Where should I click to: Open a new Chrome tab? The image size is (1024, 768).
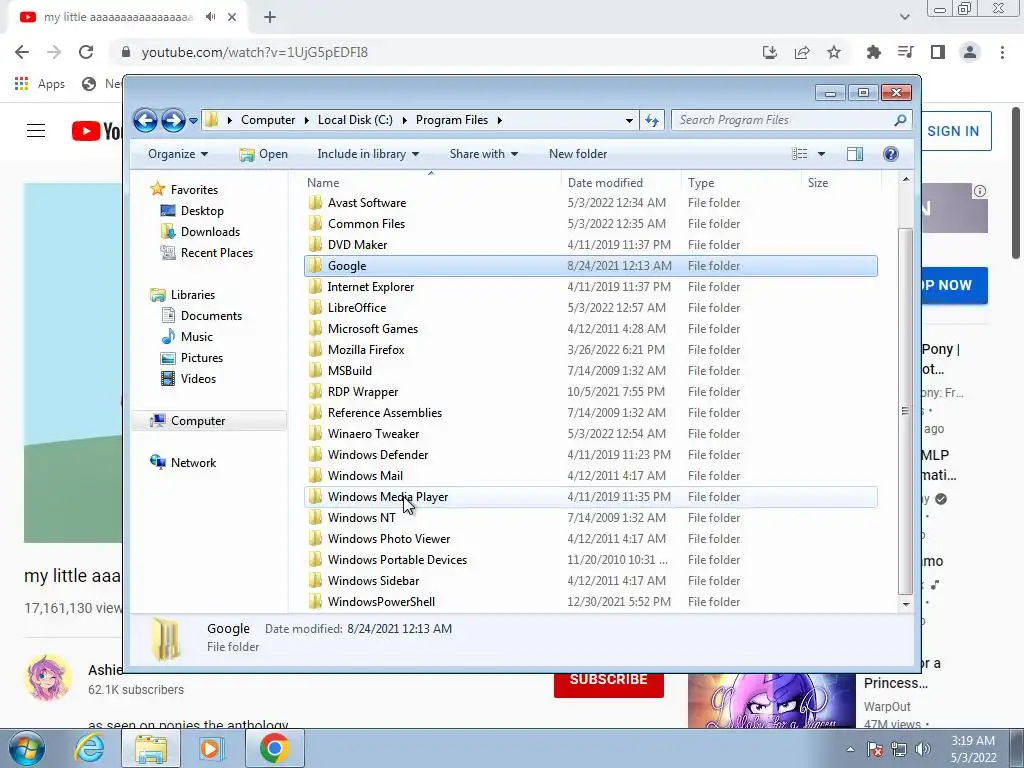tap(270, 17)
